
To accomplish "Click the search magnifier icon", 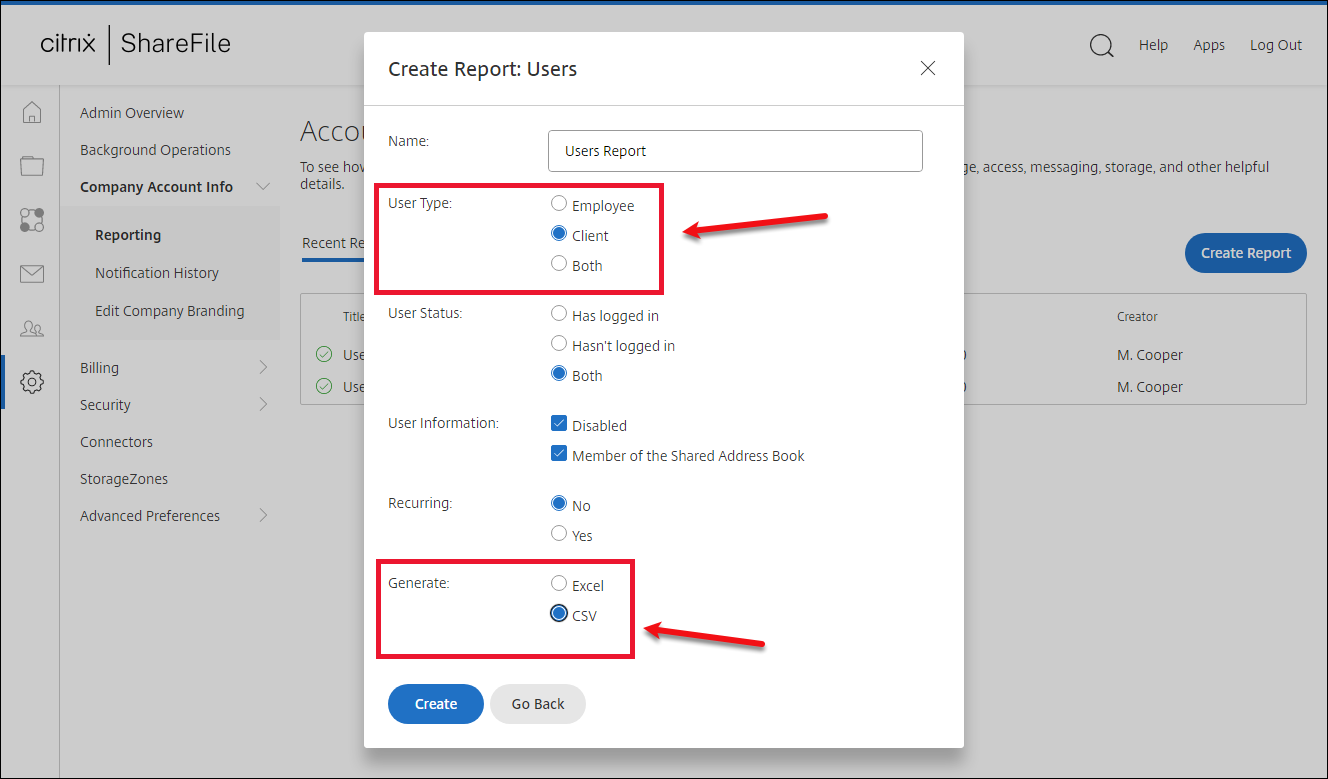I will tap(1101, 46).
